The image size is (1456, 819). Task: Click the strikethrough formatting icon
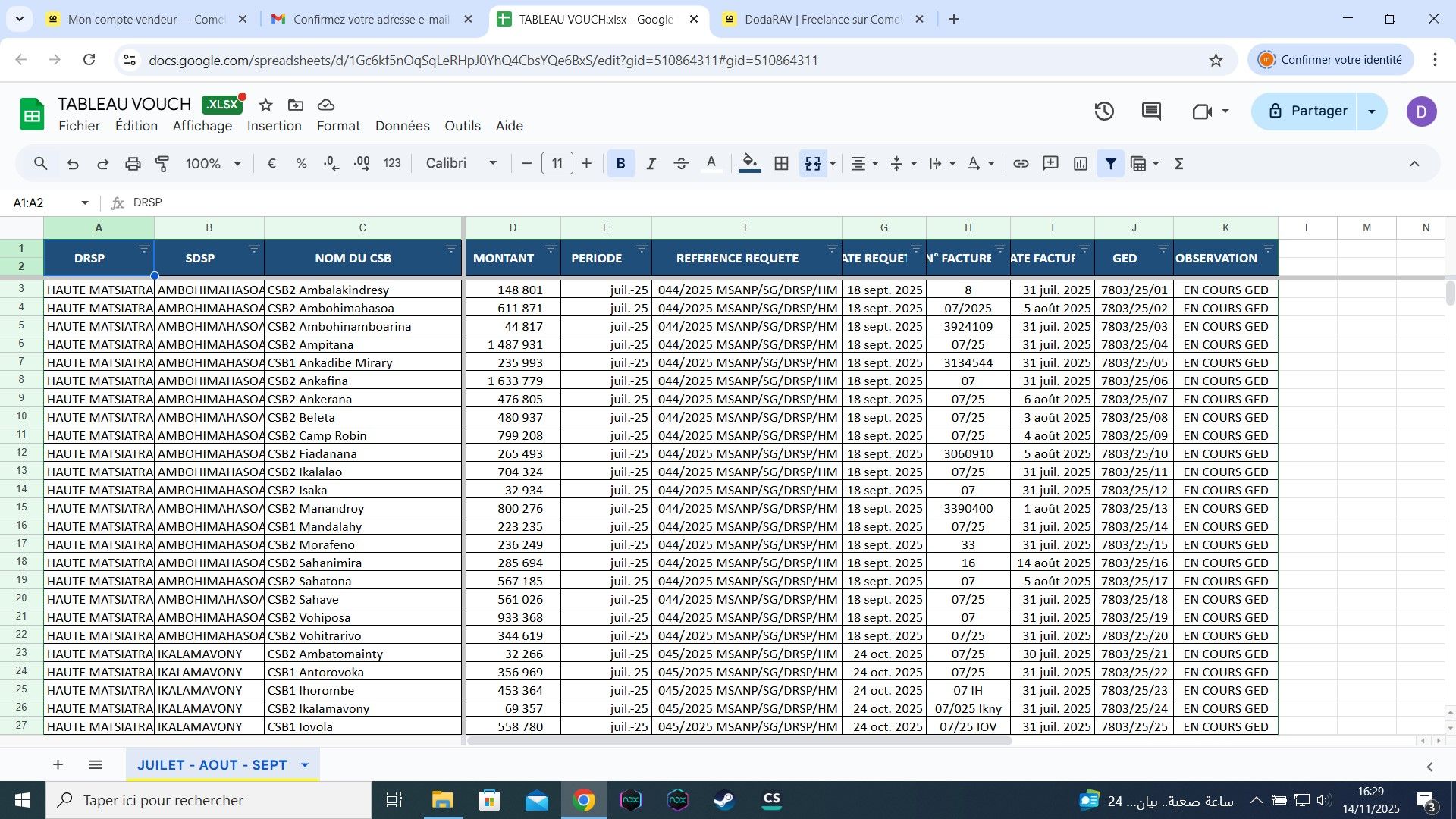point(681,163)
